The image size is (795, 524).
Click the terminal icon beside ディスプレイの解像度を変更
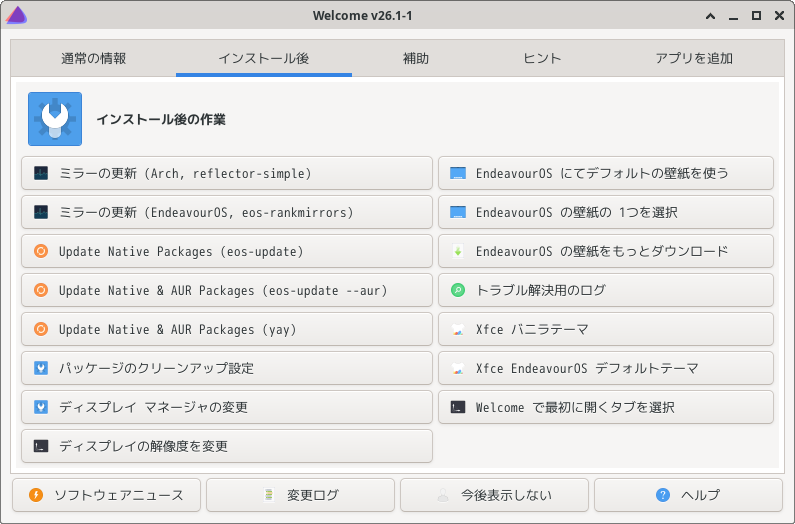[x=41, y=446]
